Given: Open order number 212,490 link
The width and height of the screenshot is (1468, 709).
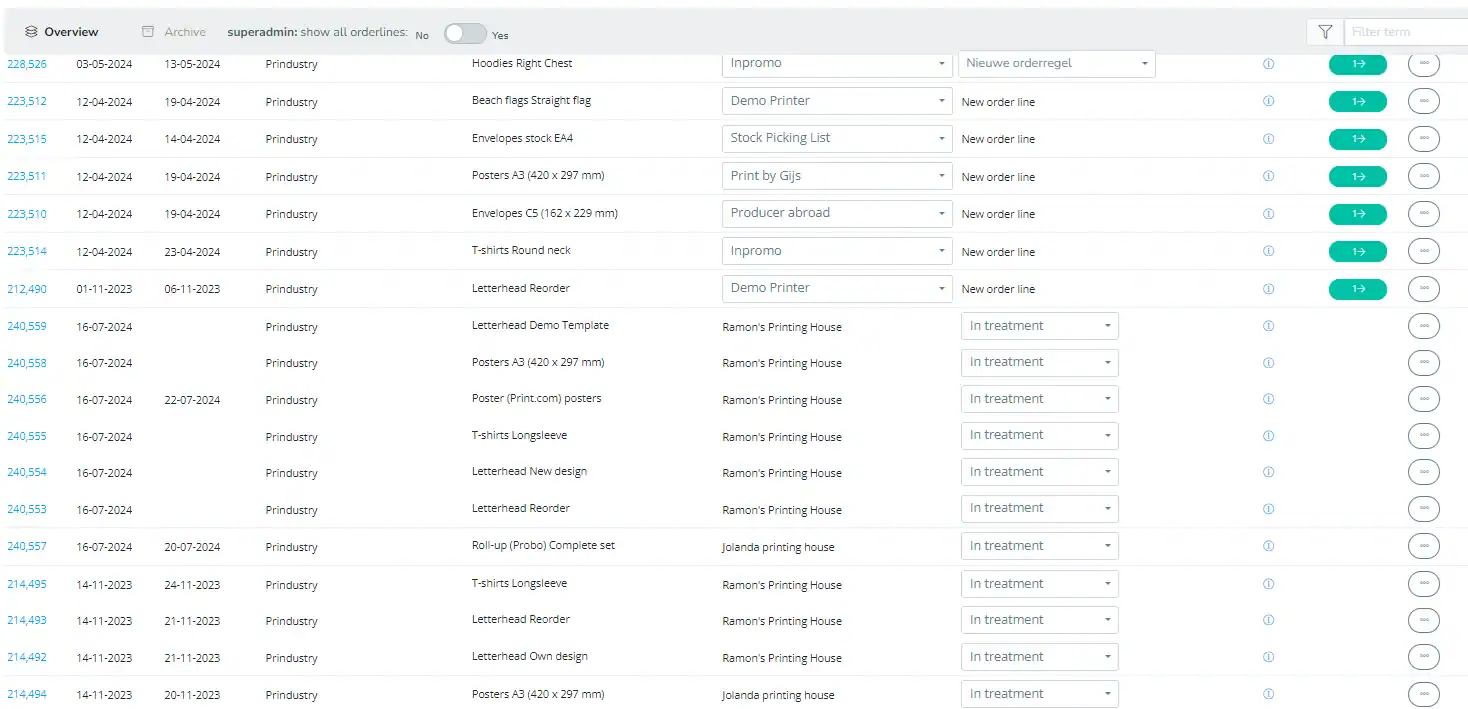Looking at the screenshot, I should tap(27, 289).
